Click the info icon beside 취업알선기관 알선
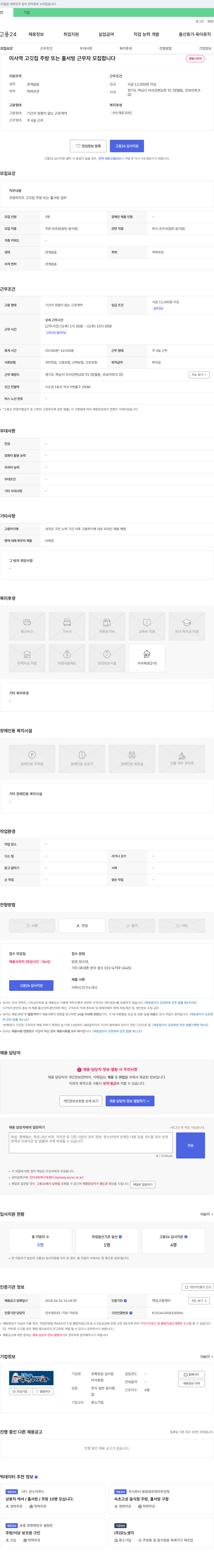The width and height of the screenshot is (214, 1568). pyautogui.click(x=120, y=1237)
